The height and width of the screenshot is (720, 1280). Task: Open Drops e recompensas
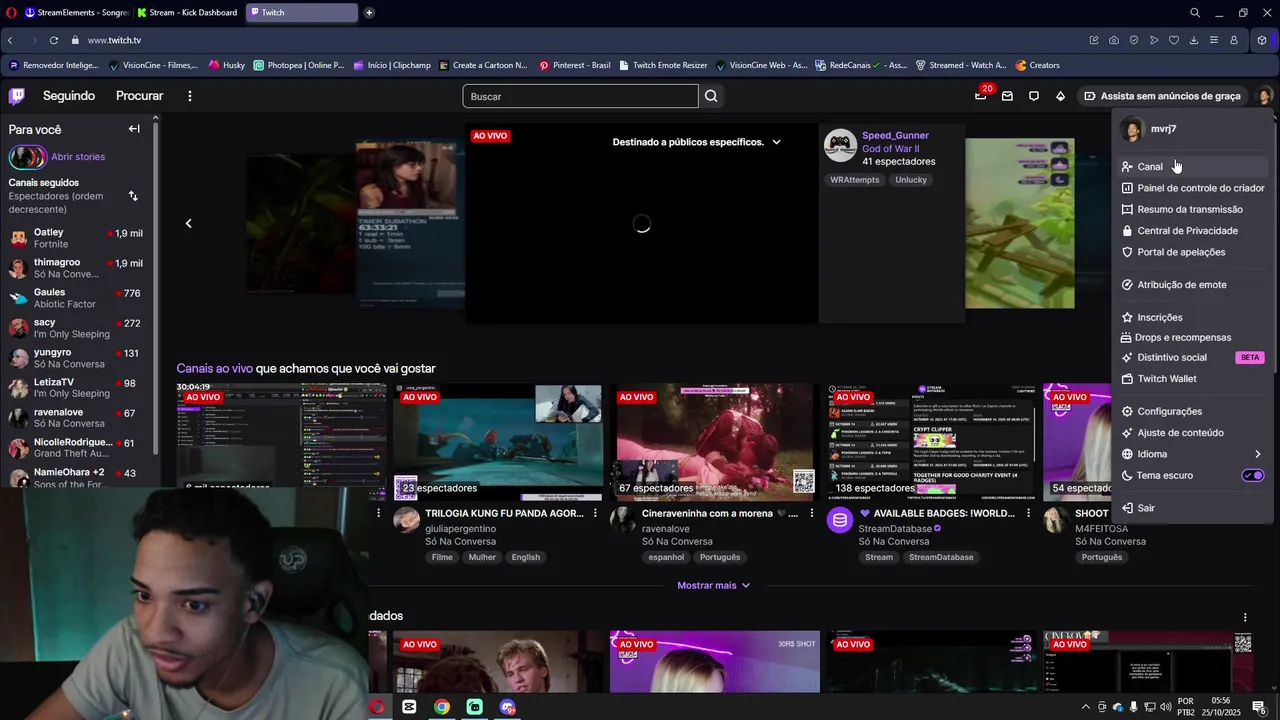(x=1193, y=337)
